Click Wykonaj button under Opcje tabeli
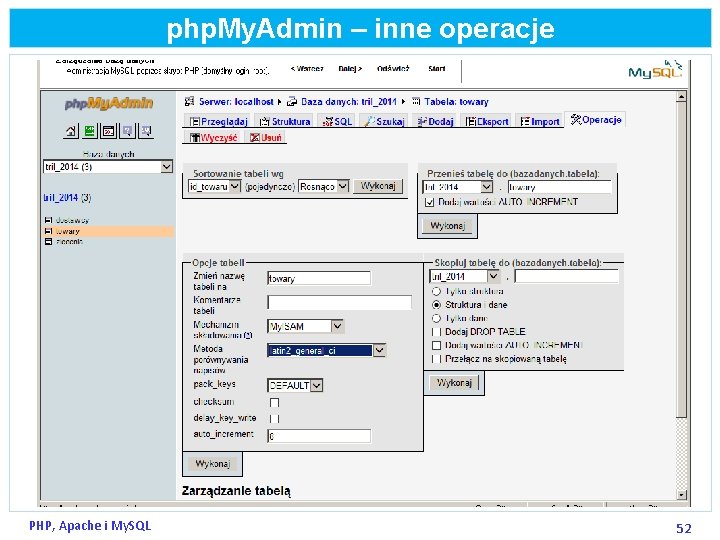Image resolution: width=720 pixels, height=540 pixels. pos(213,464)
